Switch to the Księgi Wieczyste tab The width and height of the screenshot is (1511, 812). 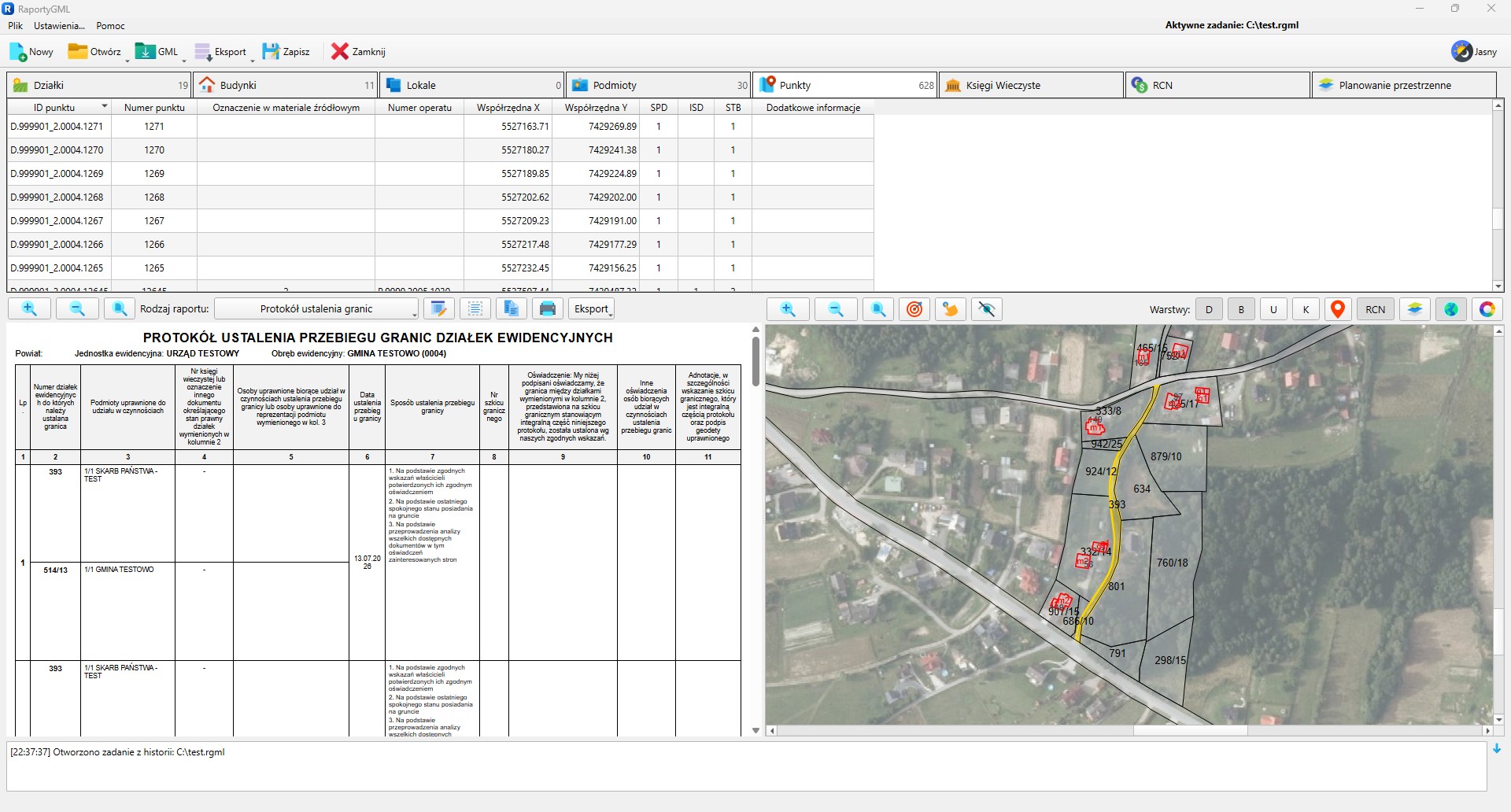pos(1031,85)
